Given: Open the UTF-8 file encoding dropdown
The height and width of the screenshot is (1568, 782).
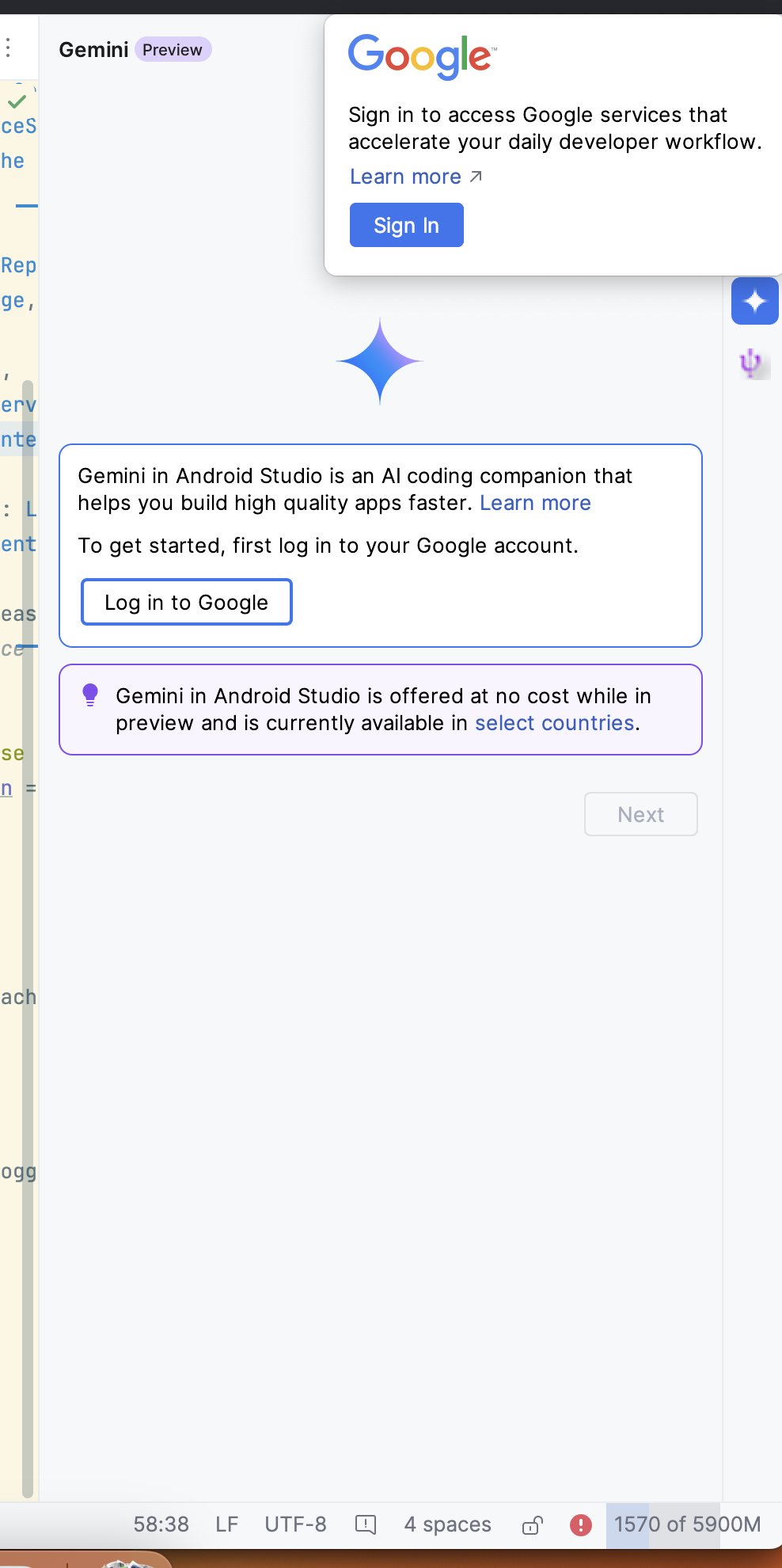Looking at the screenshot, I should click(295, 1524).
